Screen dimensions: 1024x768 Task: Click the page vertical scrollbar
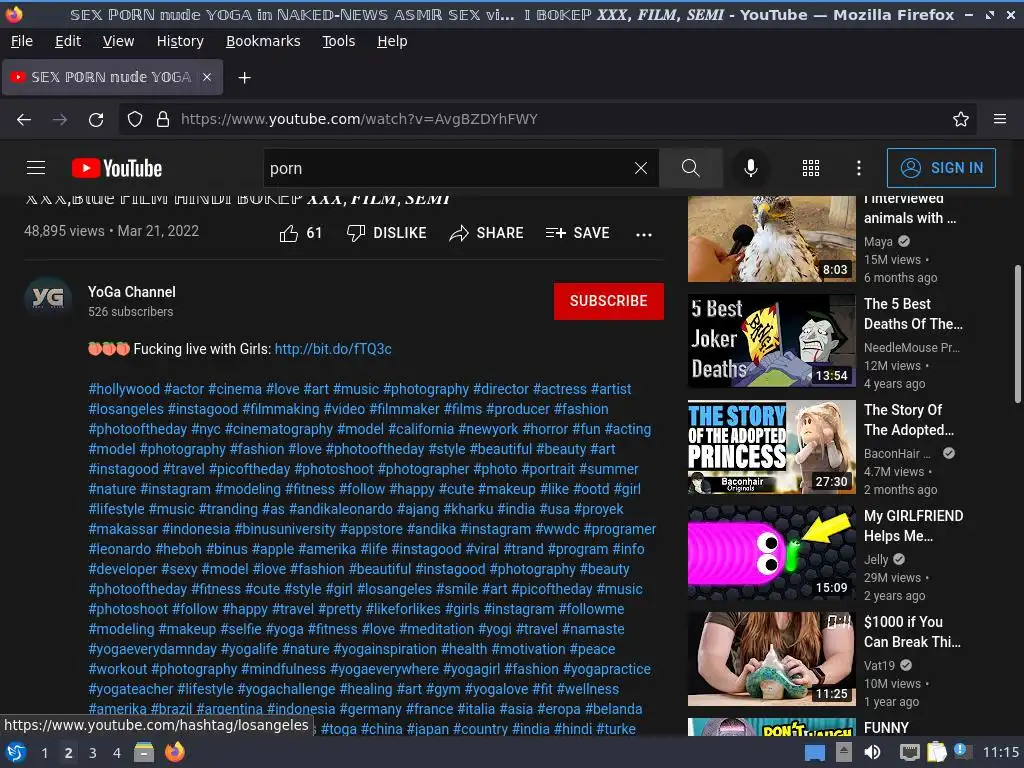(1017, 334)
